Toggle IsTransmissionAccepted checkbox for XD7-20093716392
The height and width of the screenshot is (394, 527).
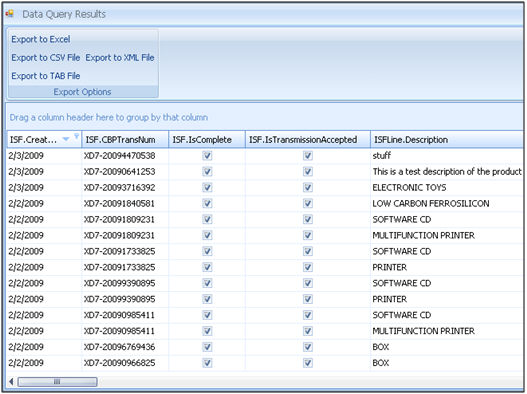pos(308,188)
